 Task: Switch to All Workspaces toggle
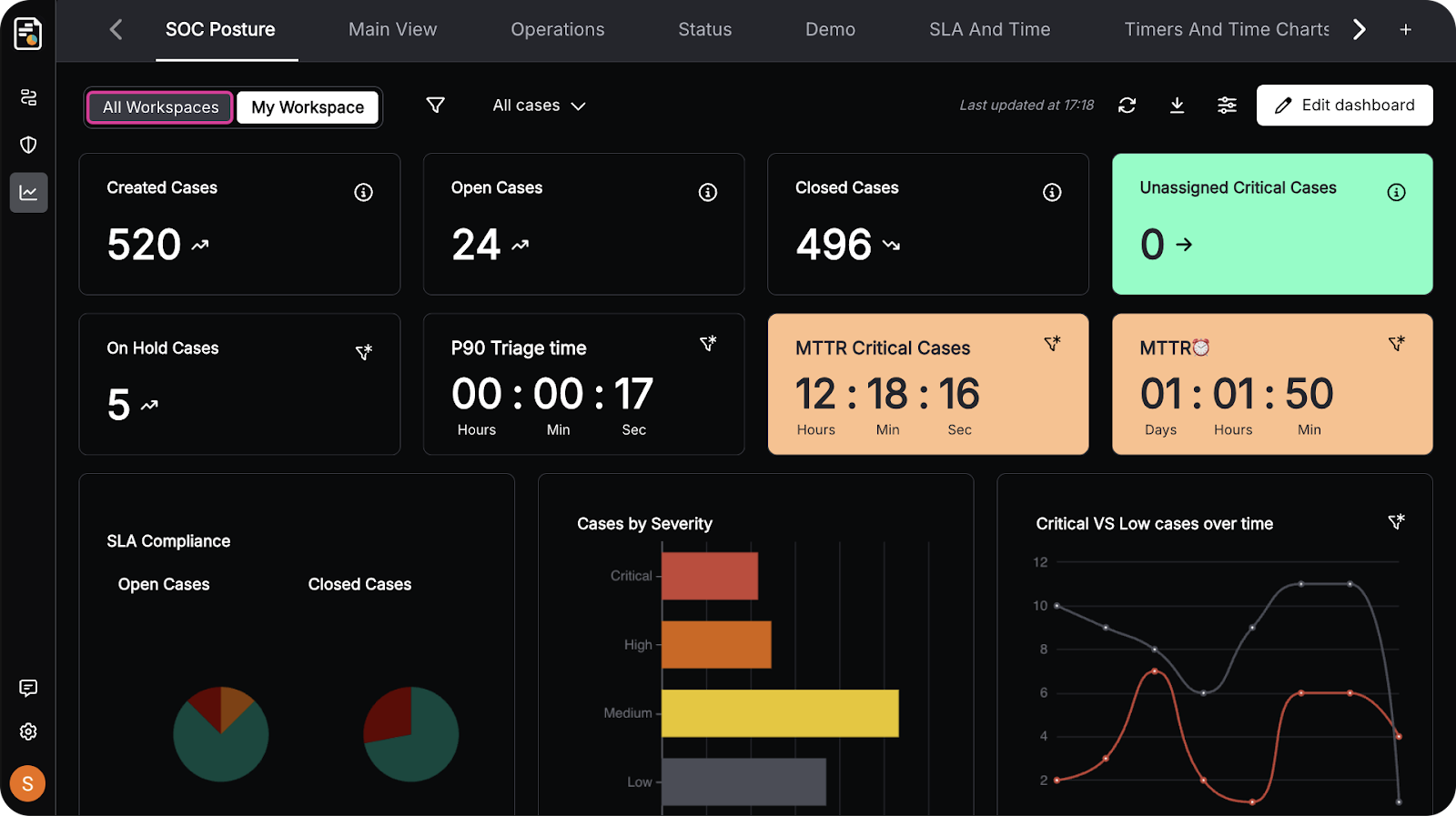[160, 107]
